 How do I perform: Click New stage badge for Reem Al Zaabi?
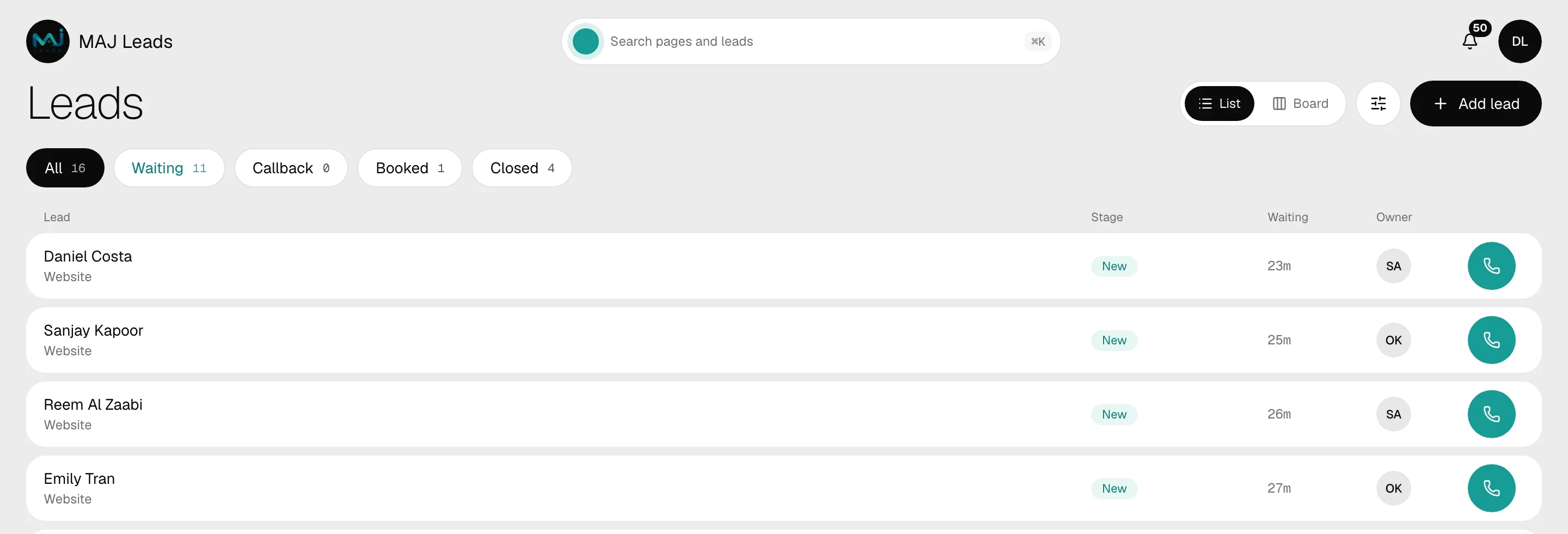(x=1114, y=414)
